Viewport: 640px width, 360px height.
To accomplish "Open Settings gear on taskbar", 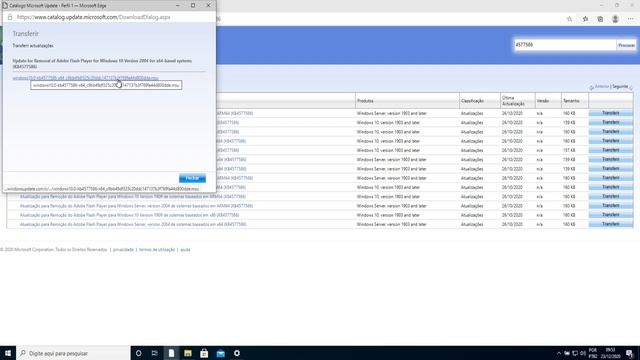I will [x=237, y=353].
